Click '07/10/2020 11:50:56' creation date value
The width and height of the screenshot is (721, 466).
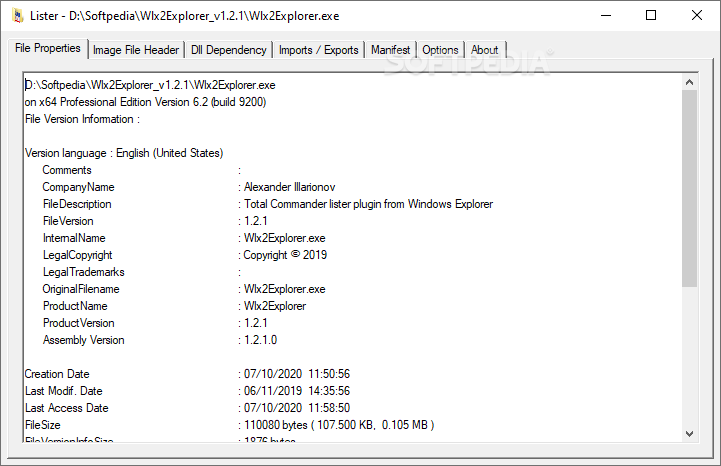click(297, 374)
